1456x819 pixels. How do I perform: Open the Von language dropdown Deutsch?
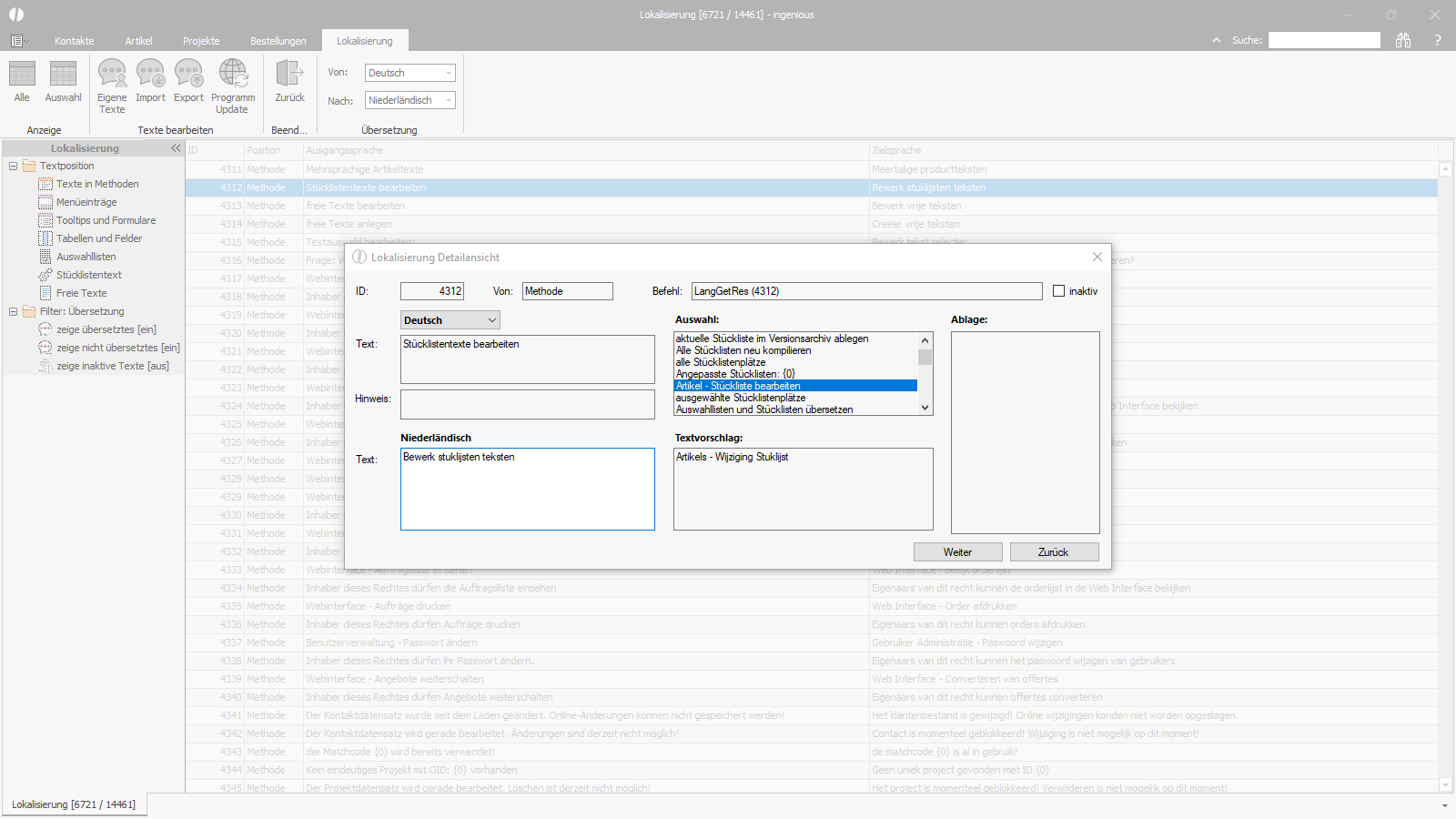[409, 73]
